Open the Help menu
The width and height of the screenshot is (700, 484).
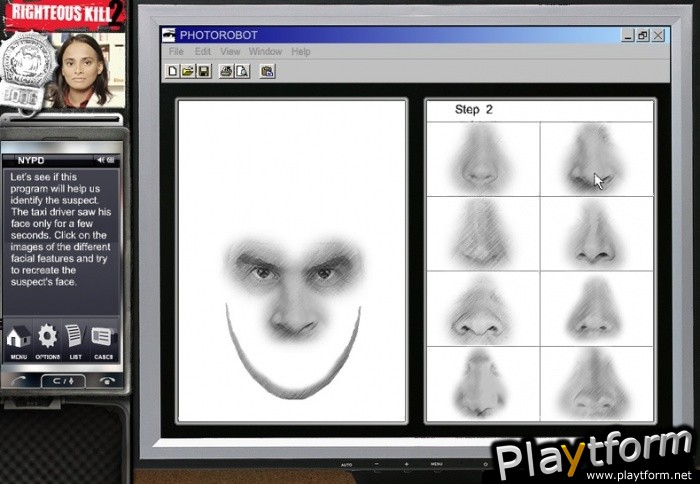301,52
